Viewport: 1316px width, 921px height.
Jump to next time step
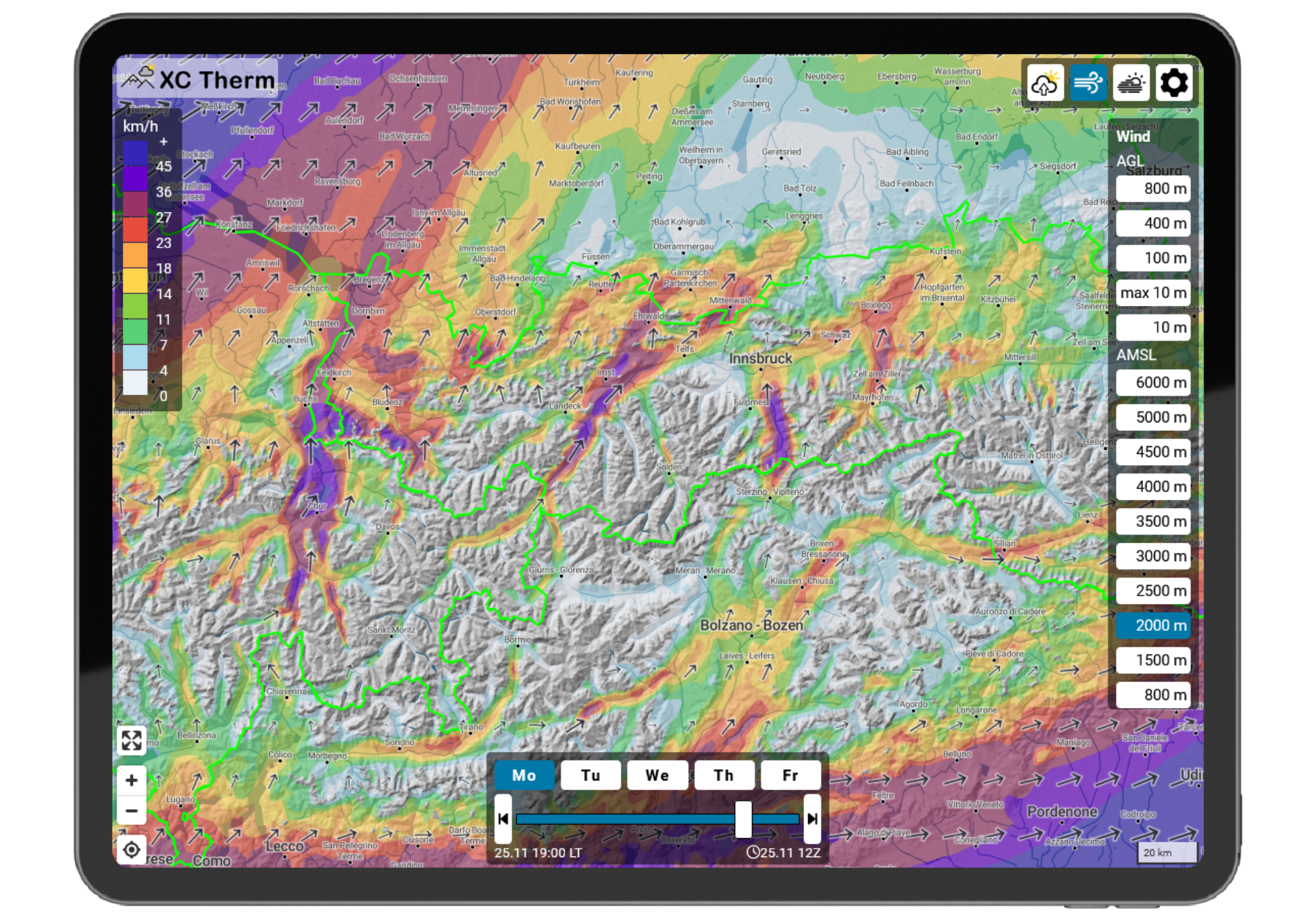point(813,818)
